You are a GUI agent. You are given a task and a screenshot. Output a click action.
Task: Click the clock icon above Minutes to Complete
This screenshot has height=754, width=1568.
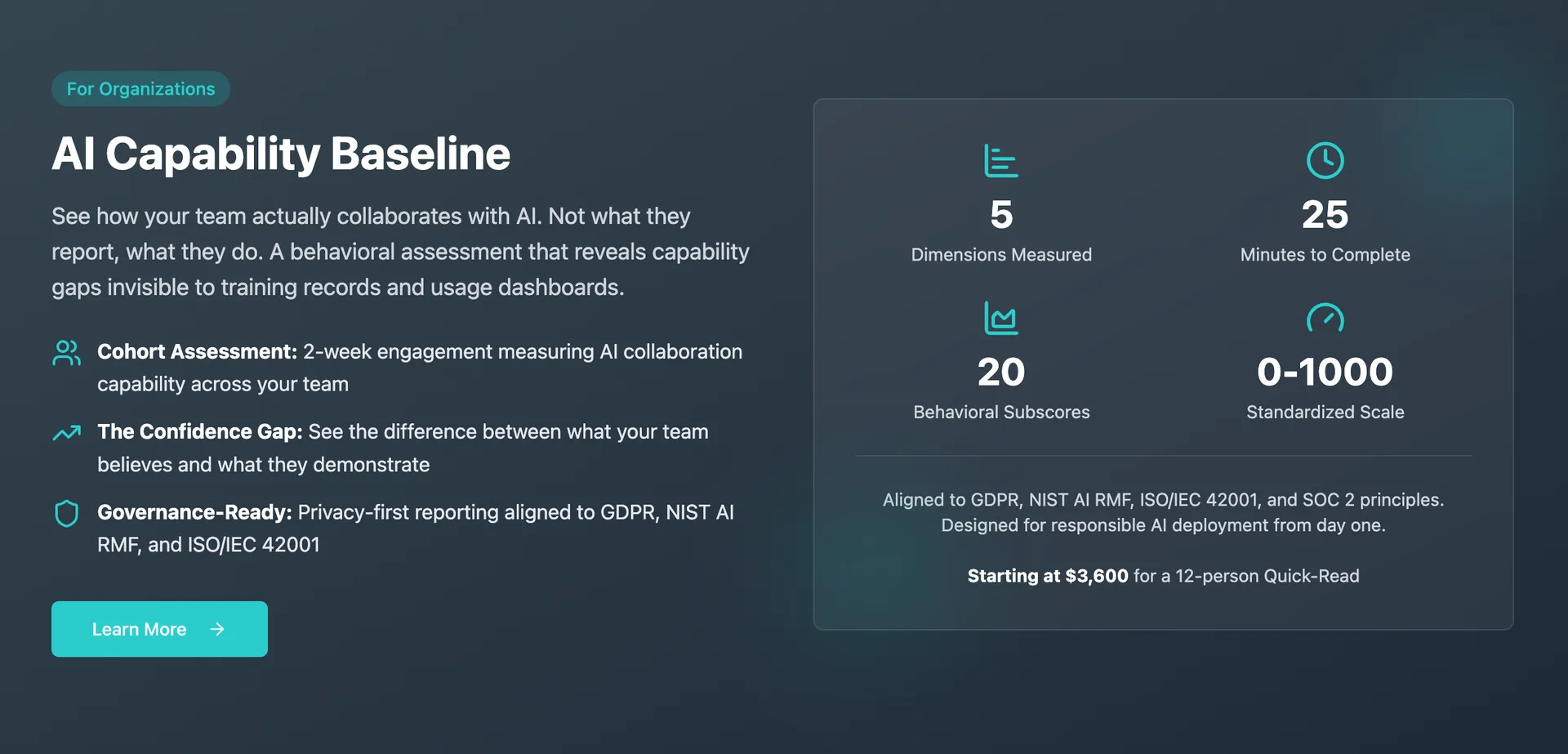coord(1325,161)
